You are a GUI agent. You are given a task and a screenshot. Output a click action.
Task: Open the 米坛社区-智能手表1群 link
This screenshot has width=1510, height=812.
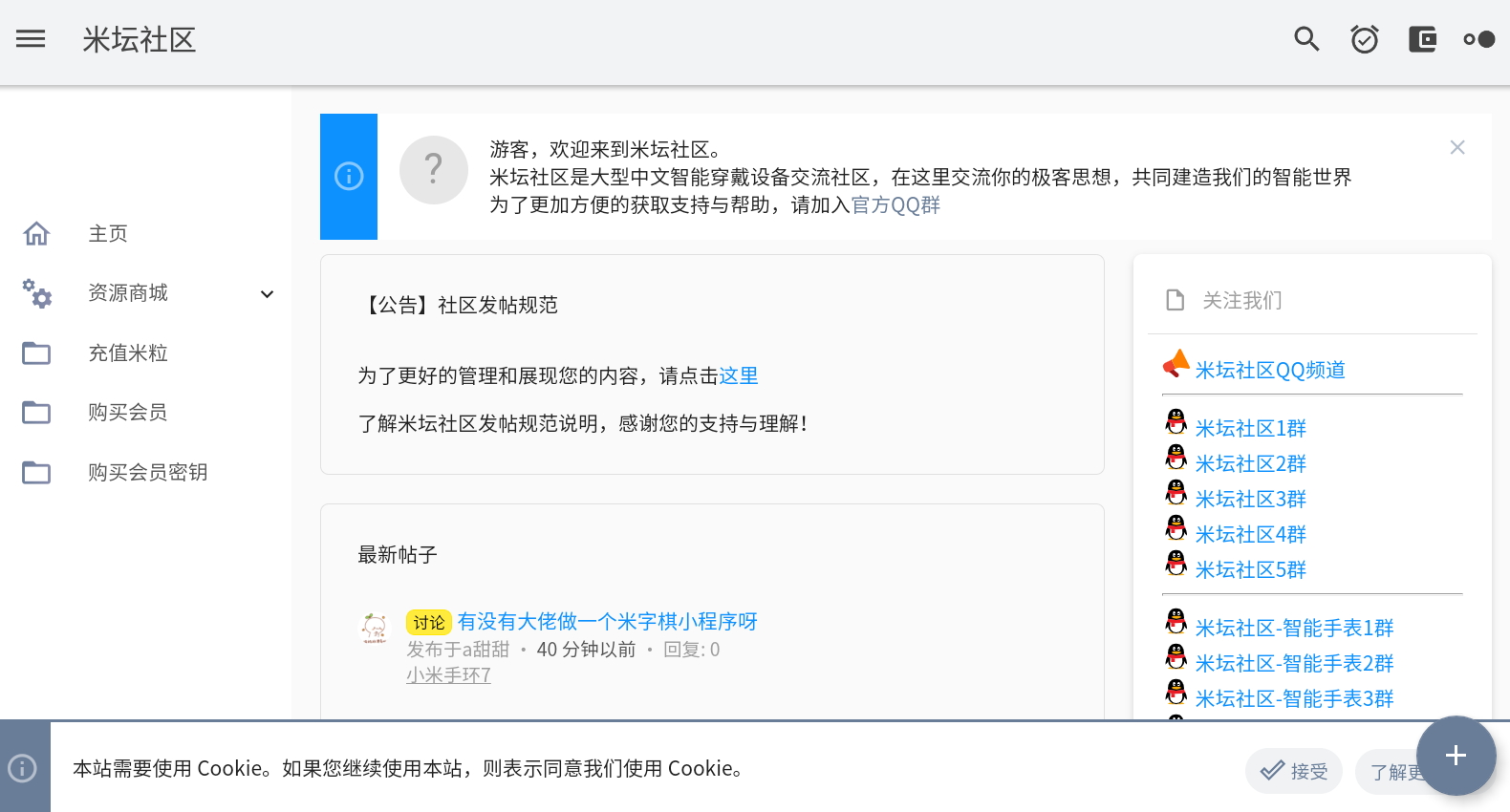point(1295,629)
